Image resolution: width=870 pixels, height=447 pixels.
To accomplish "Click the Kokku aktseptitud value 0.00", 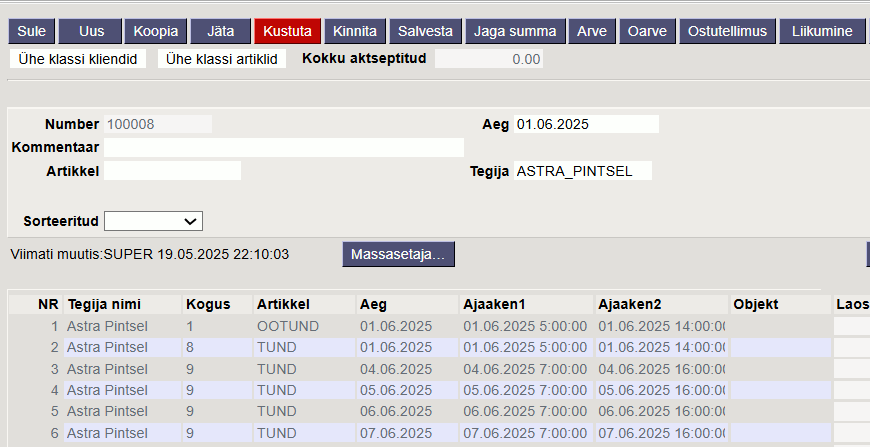I will point(489,59).
